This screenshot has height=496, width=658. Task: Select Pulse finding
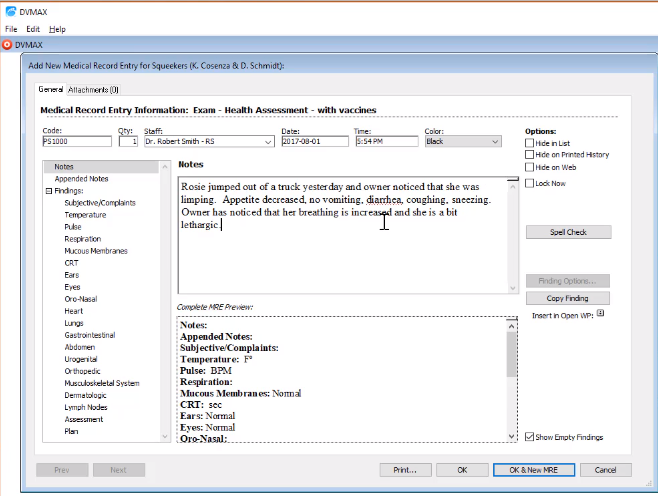73,227
